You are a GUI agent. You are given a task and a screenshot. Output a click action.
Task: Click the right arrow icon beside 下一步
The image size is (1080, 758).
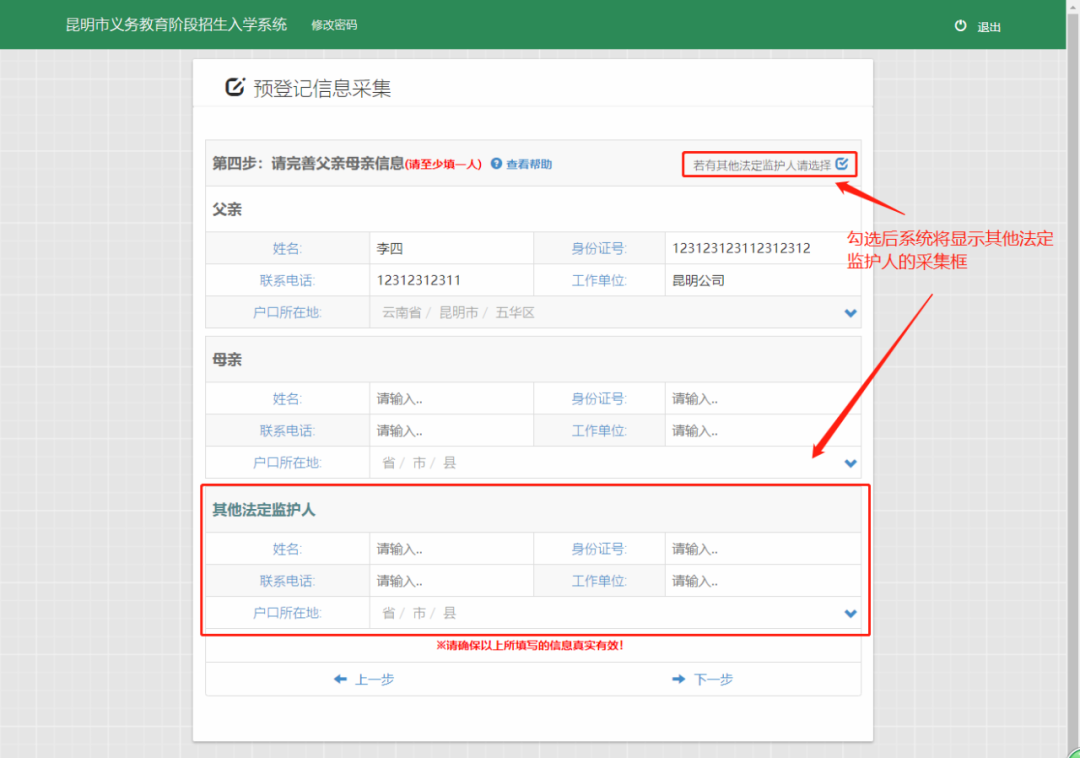point(679,679)
